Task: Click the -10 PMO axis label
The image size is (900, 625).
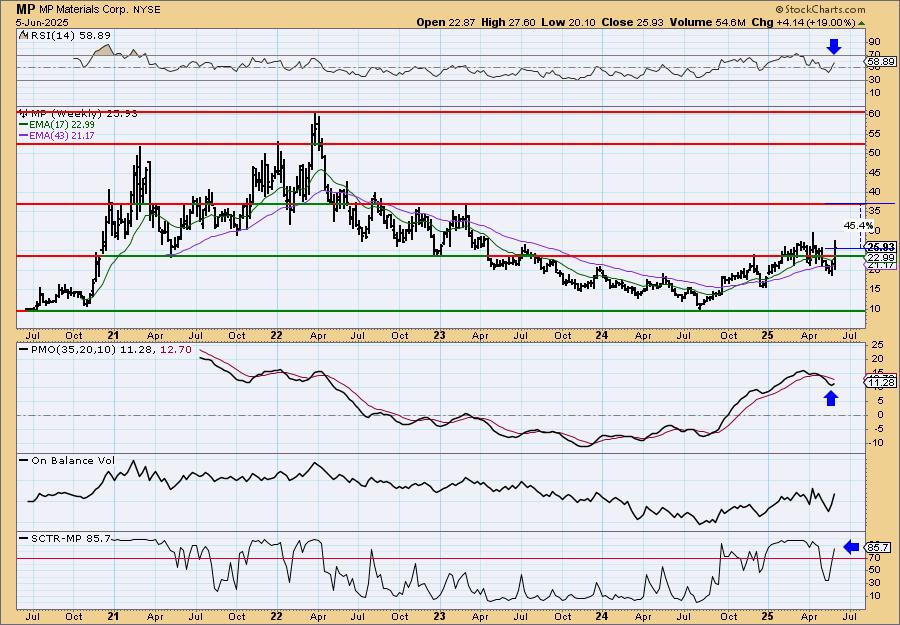Action: click(875, 442)
